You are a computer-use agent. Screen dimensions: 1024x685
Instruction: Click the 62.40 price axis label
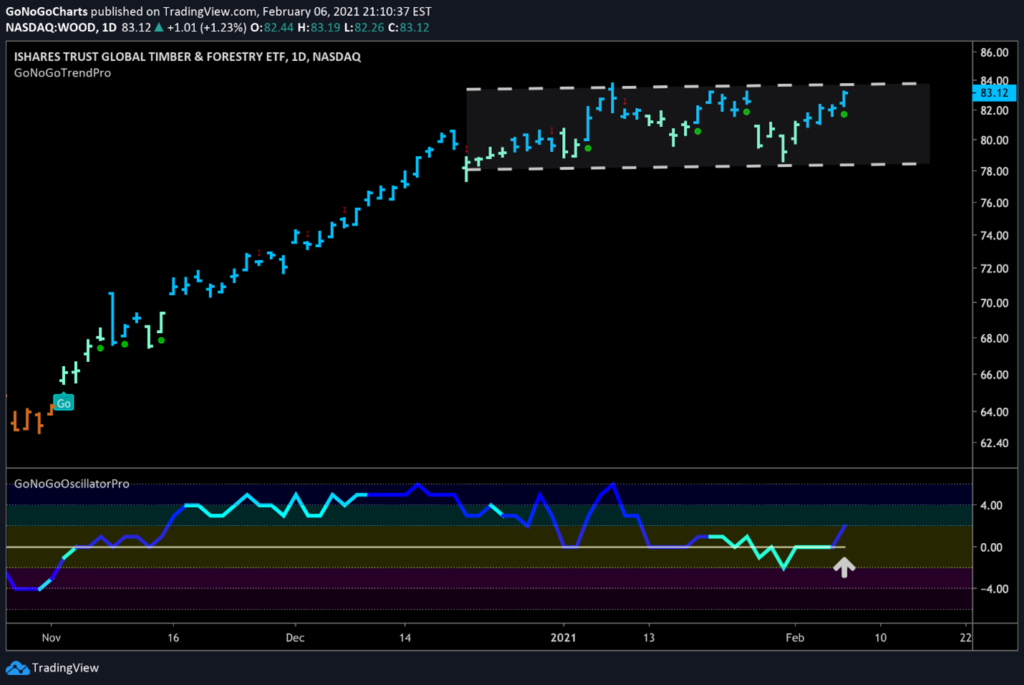[x=994, y=443]
